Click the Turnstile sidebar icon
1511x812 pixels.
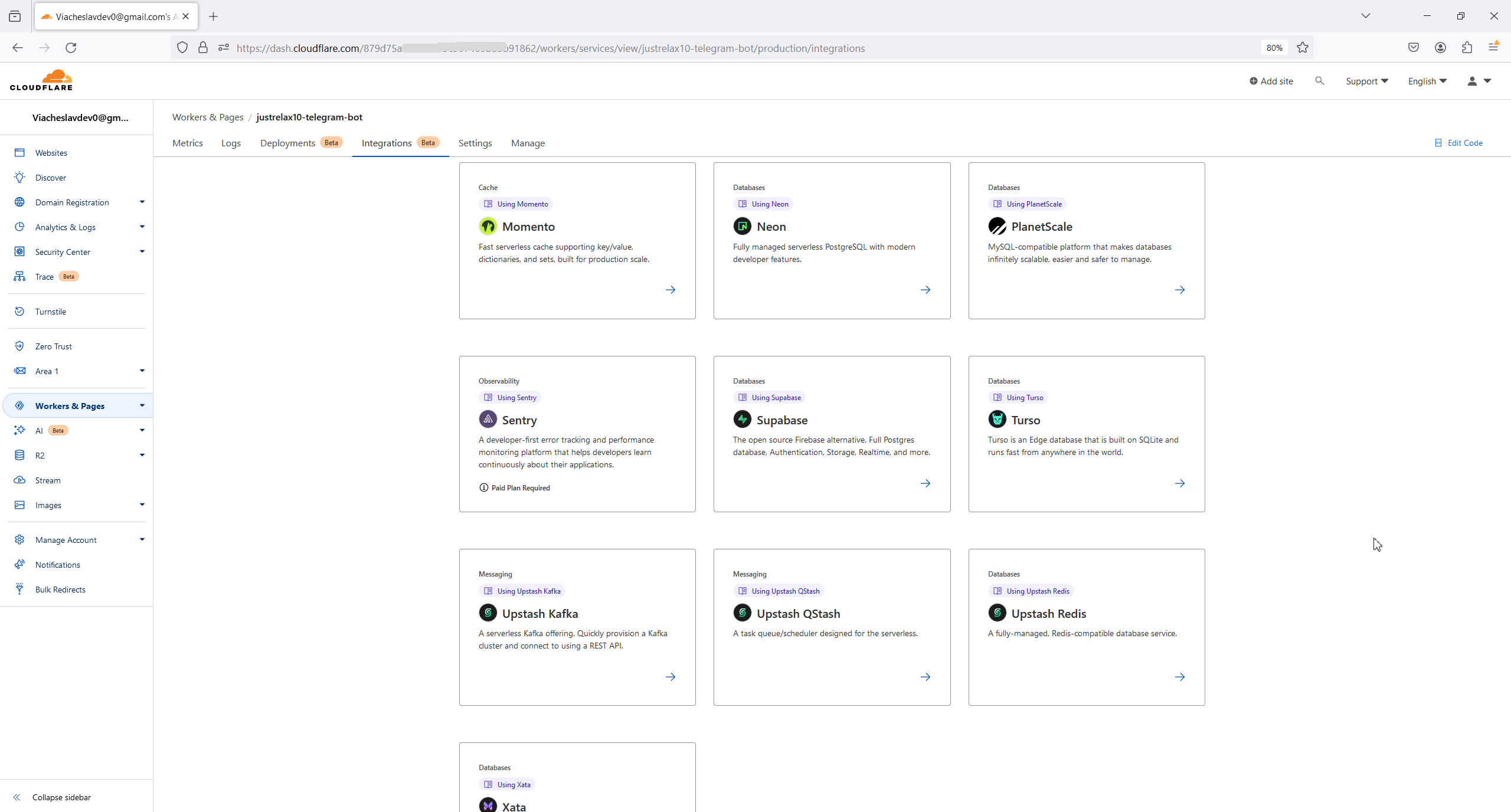pyautogui.click(x=19, y=311)
